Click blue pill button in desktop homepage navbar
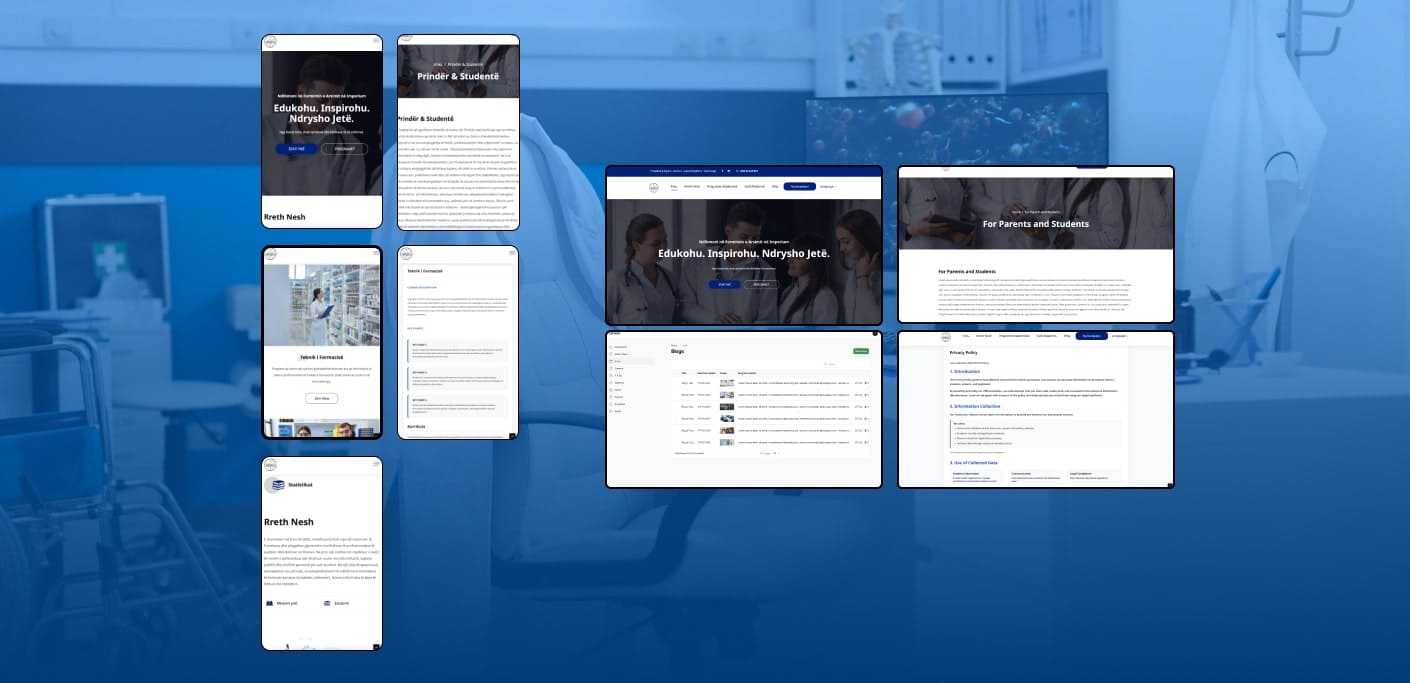 [x=799, y=187]
